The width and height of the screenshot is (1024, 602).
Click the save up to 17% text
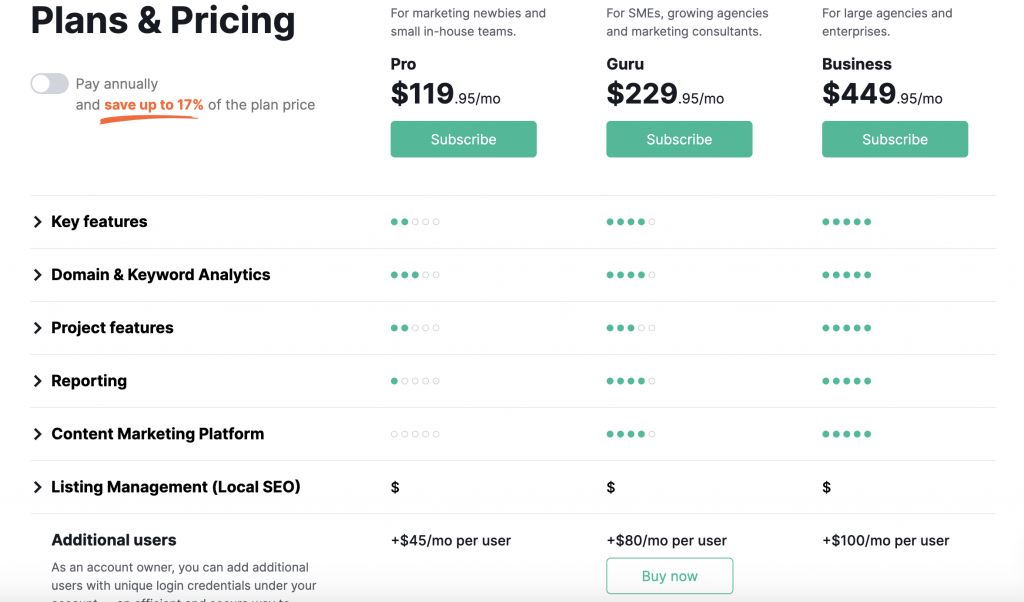click(x=153, y=104)
